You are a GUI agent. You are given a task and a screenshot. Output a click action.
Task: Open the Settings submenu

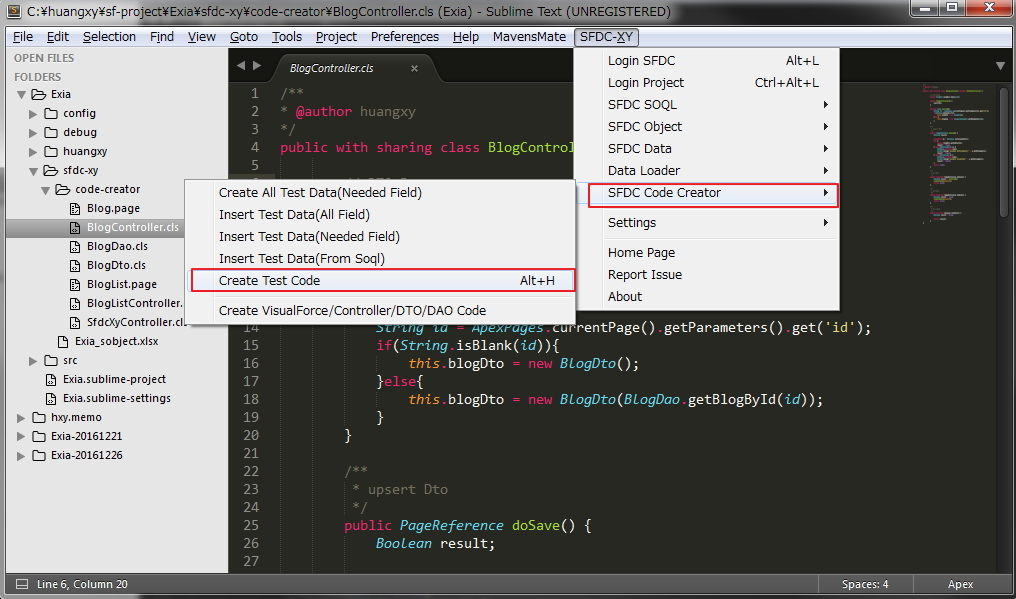(707, 223)
